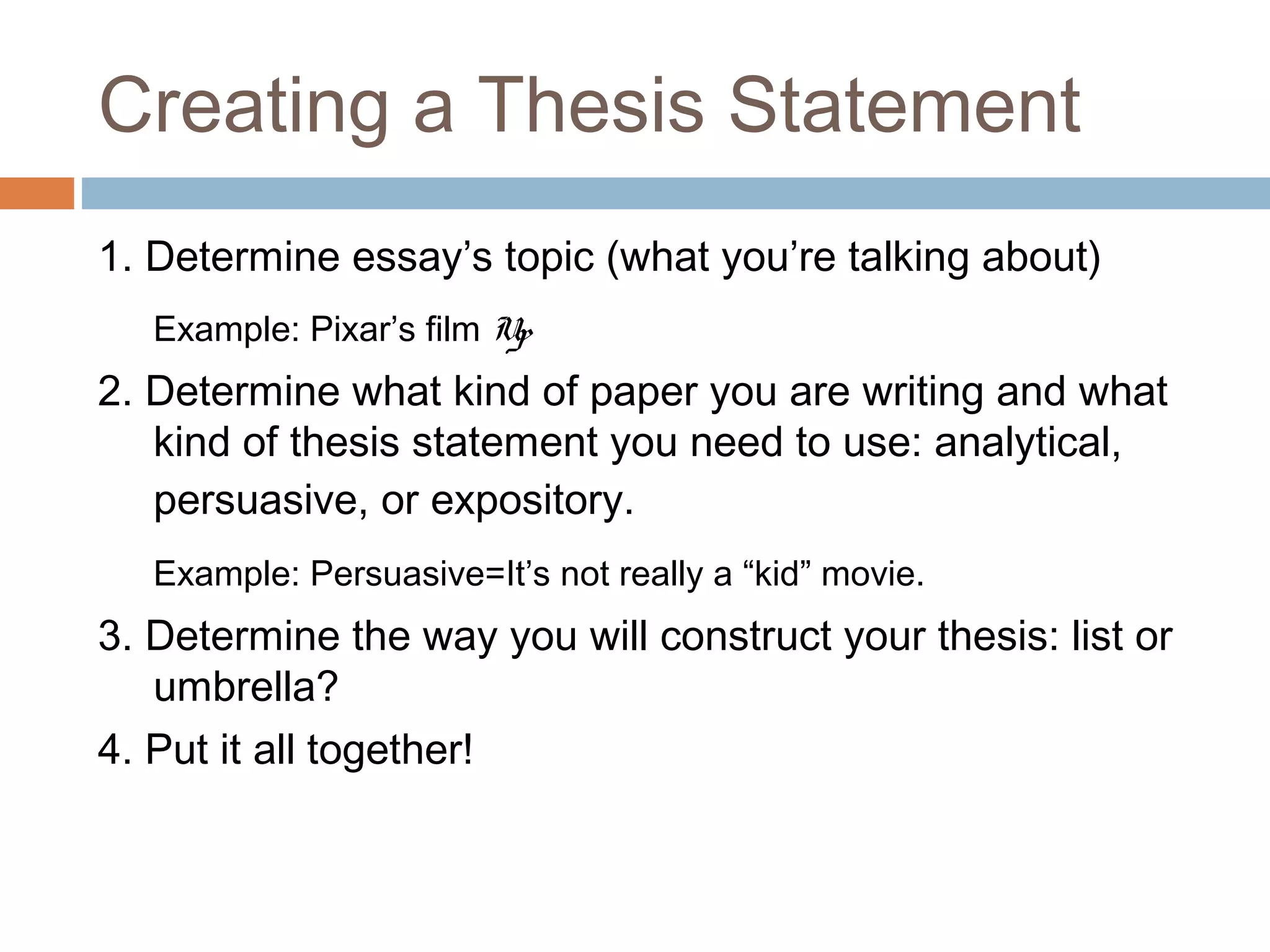Click step 1 Determine essay's topic line

[600, 258]
